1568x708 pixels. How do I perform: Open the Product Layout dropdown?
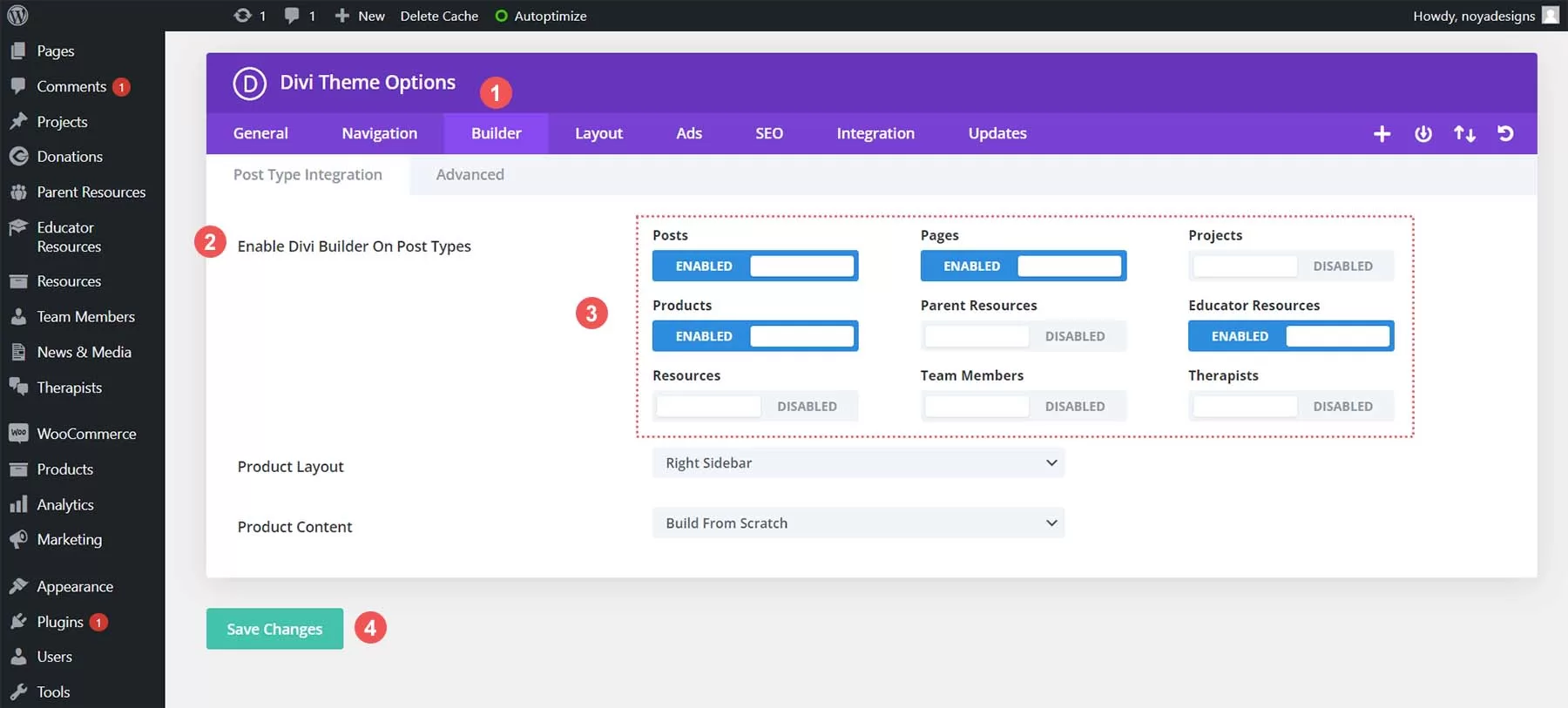coord(857,462)
